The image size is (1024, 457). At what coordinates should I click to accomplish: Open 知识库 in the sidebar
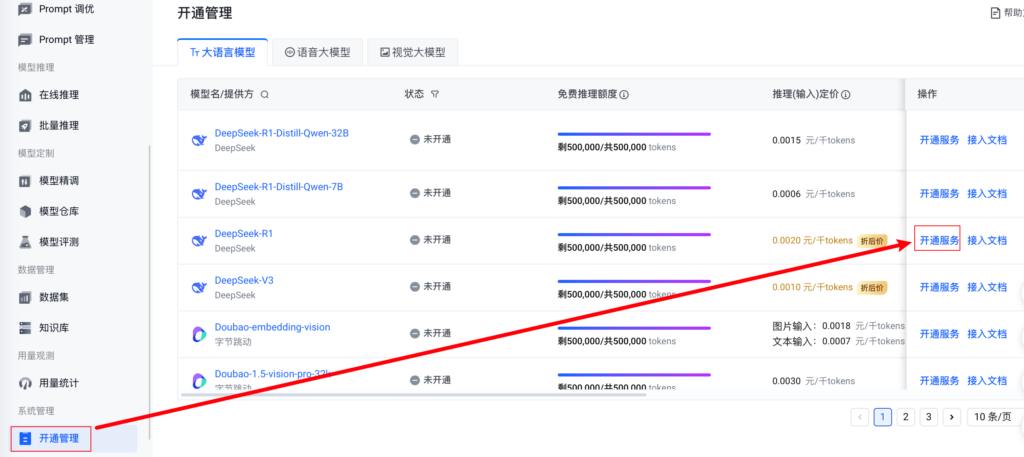(53, 327)
